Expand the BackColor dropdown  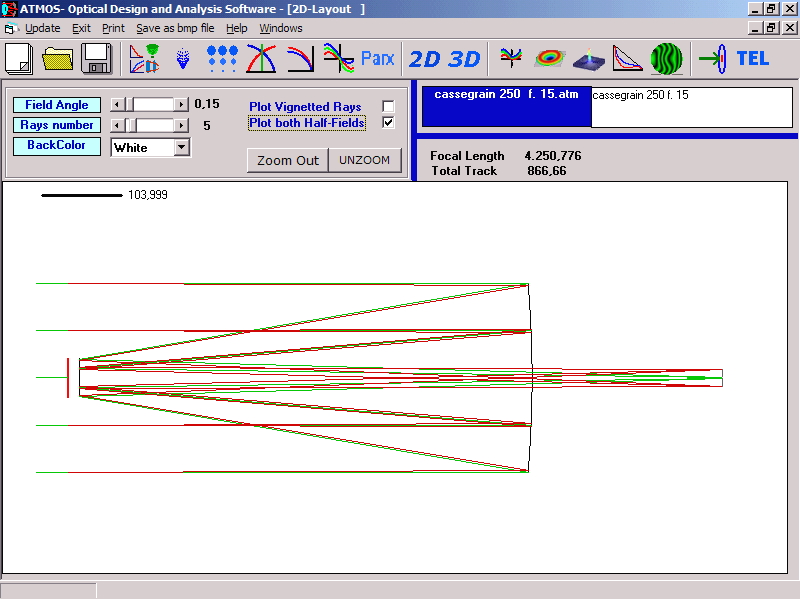click(x=181, y=147)
